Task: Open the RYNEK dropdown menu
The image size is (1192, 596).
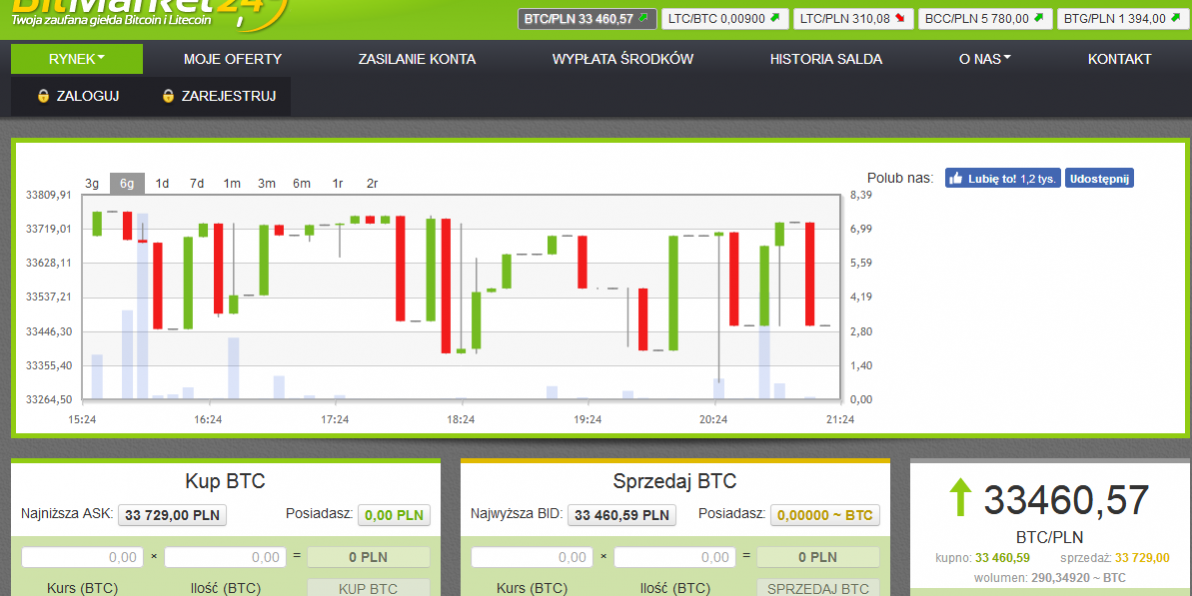Action: click(77, 59)
